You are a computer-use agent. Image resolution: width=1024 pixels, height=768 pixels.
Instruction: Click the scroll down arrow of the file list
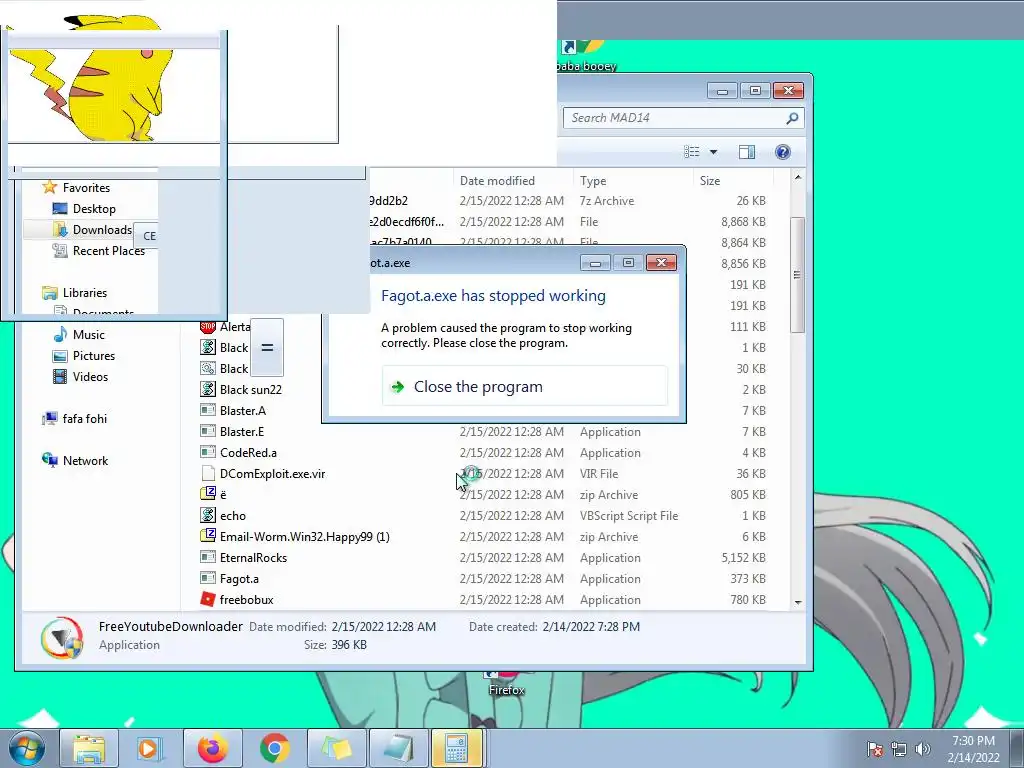pyautogui.click(x=797, y=602)
